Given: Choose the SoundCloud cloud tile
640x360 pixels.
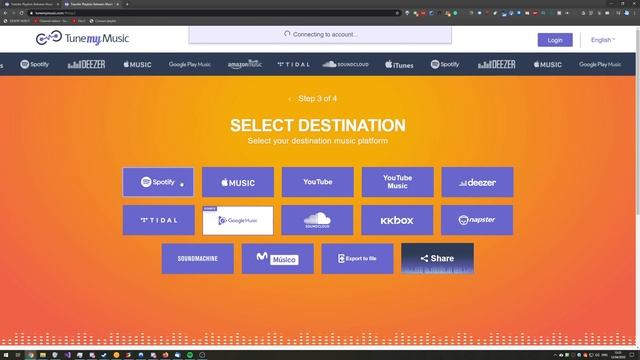Looking at the screenshot, I should [318, 220].
